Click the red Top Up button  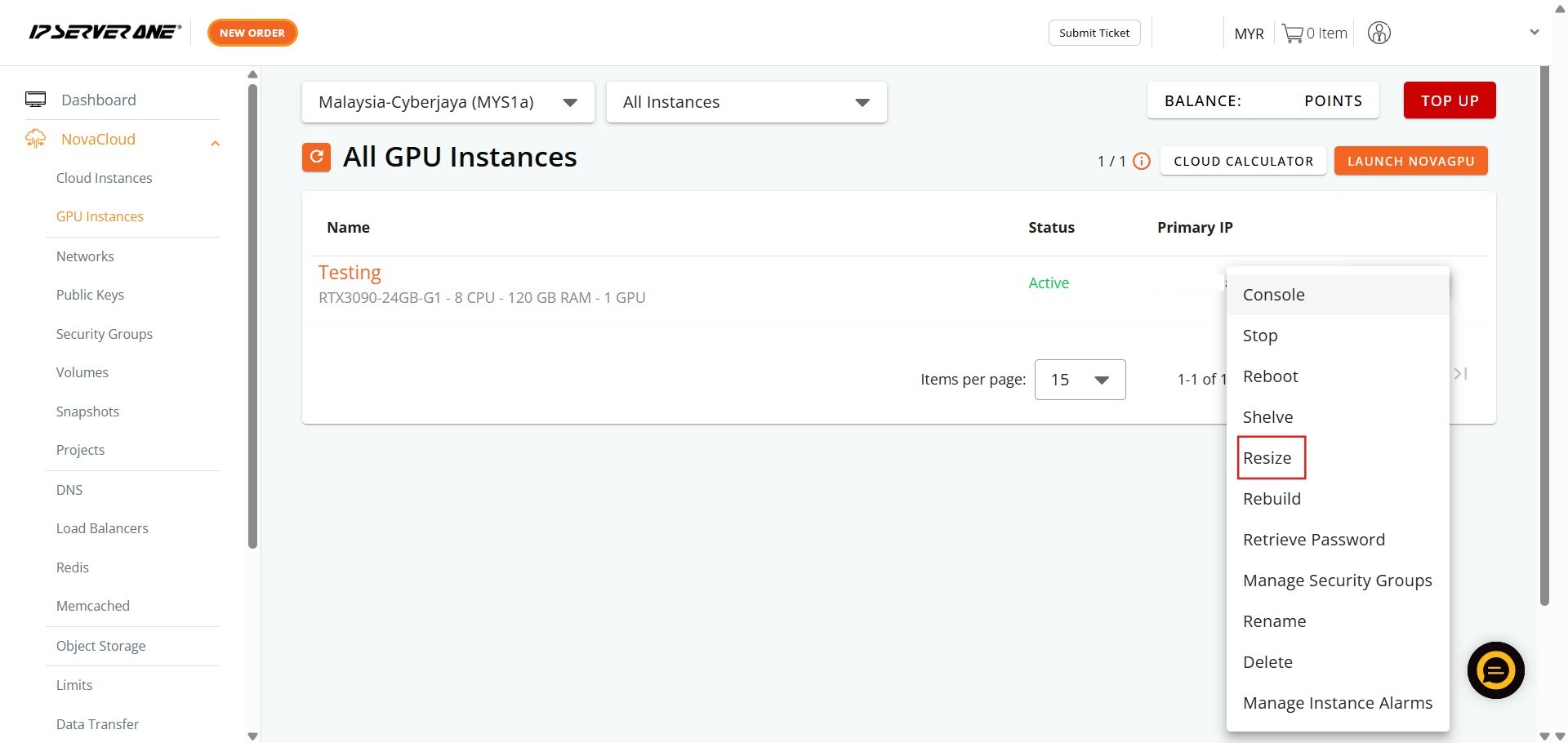(1449, 100)
